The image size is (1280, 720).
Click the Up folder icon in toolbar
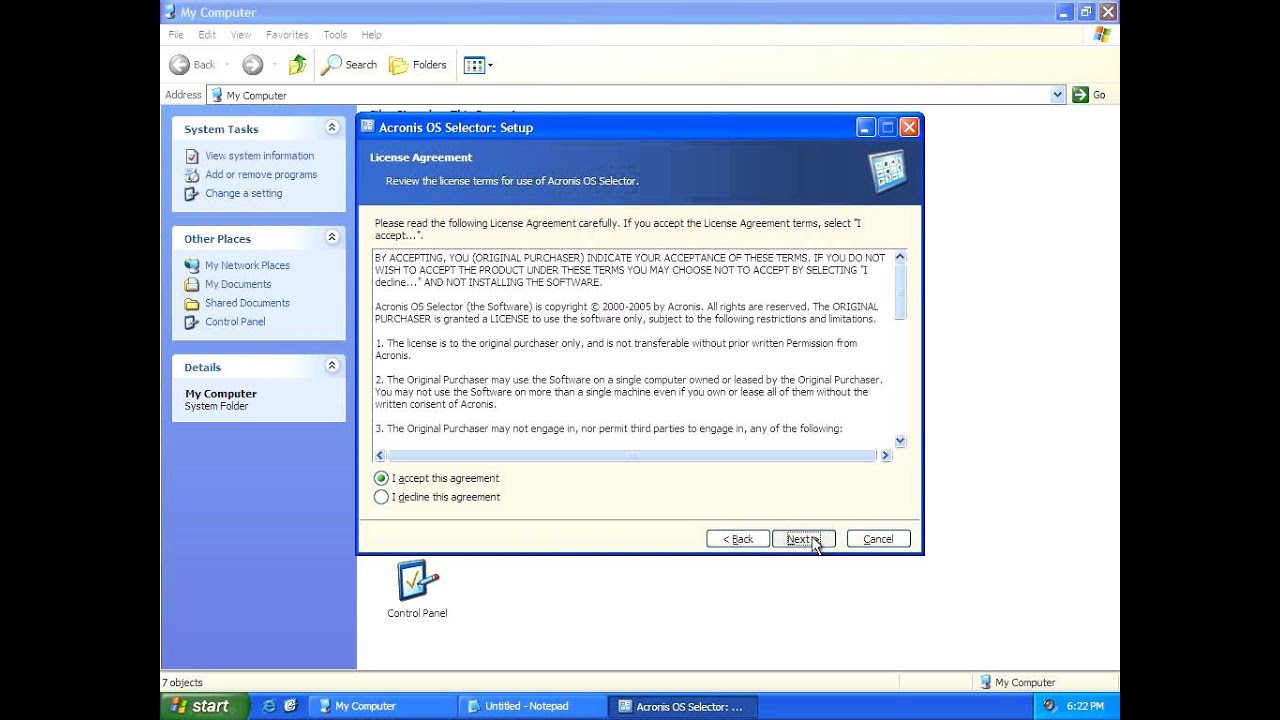tap(297, 65)
